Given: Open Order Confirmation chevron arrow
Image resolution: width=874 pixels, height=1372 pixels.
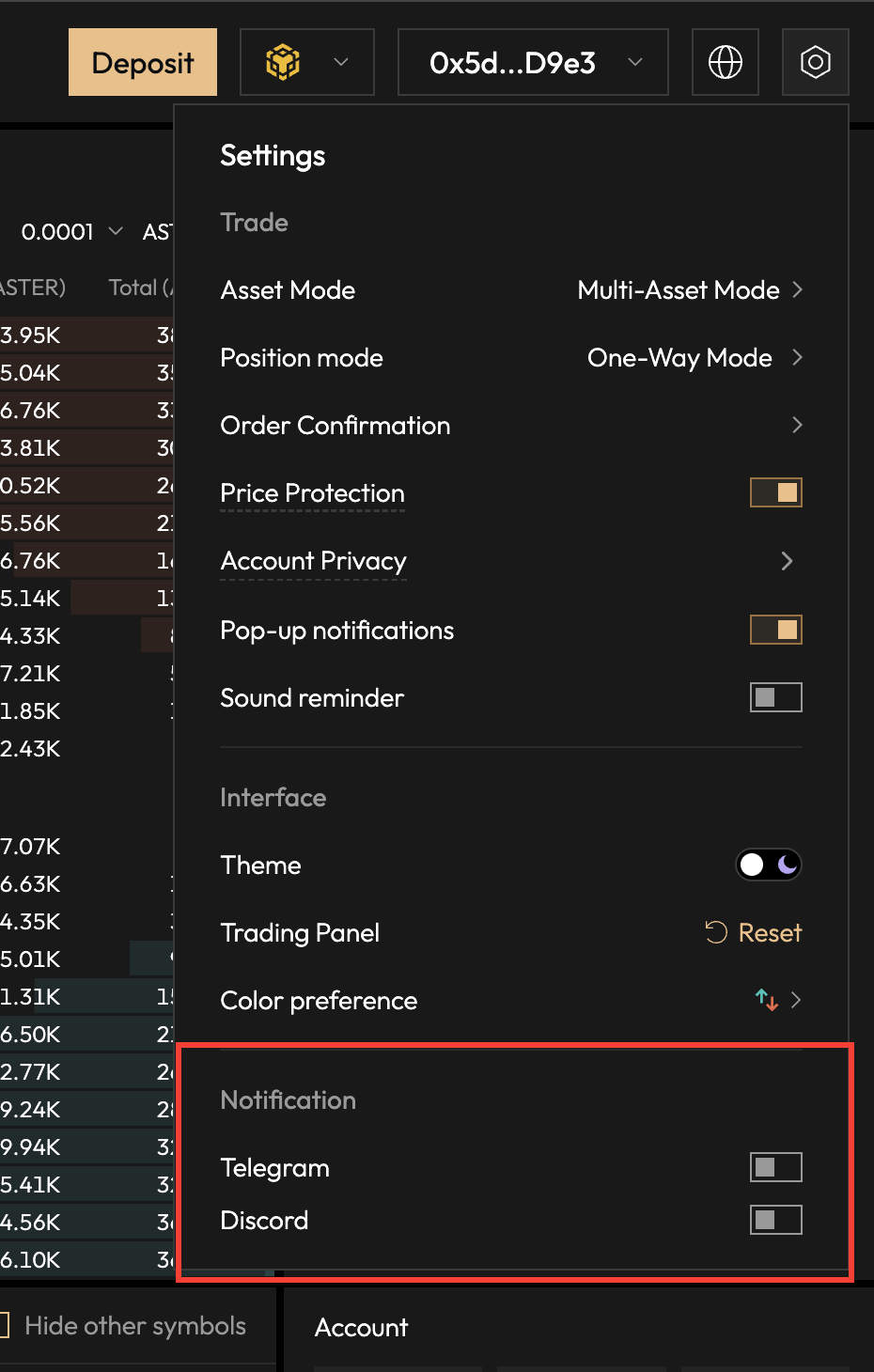Looking at the screenshot, I should (796, 425).
